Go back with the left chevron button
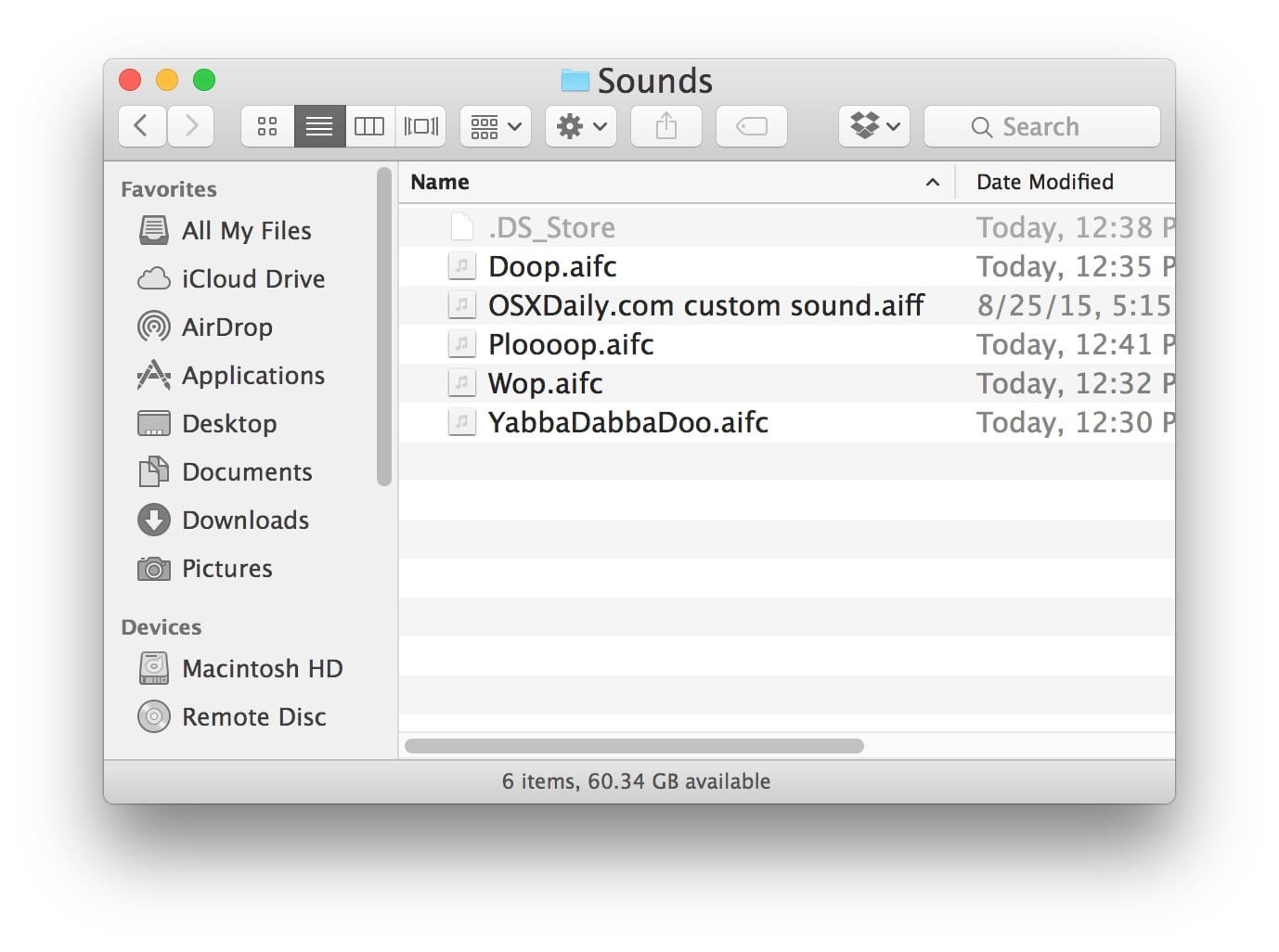The width and height of the screenshot is (1279, 952). tap(142, 126)
